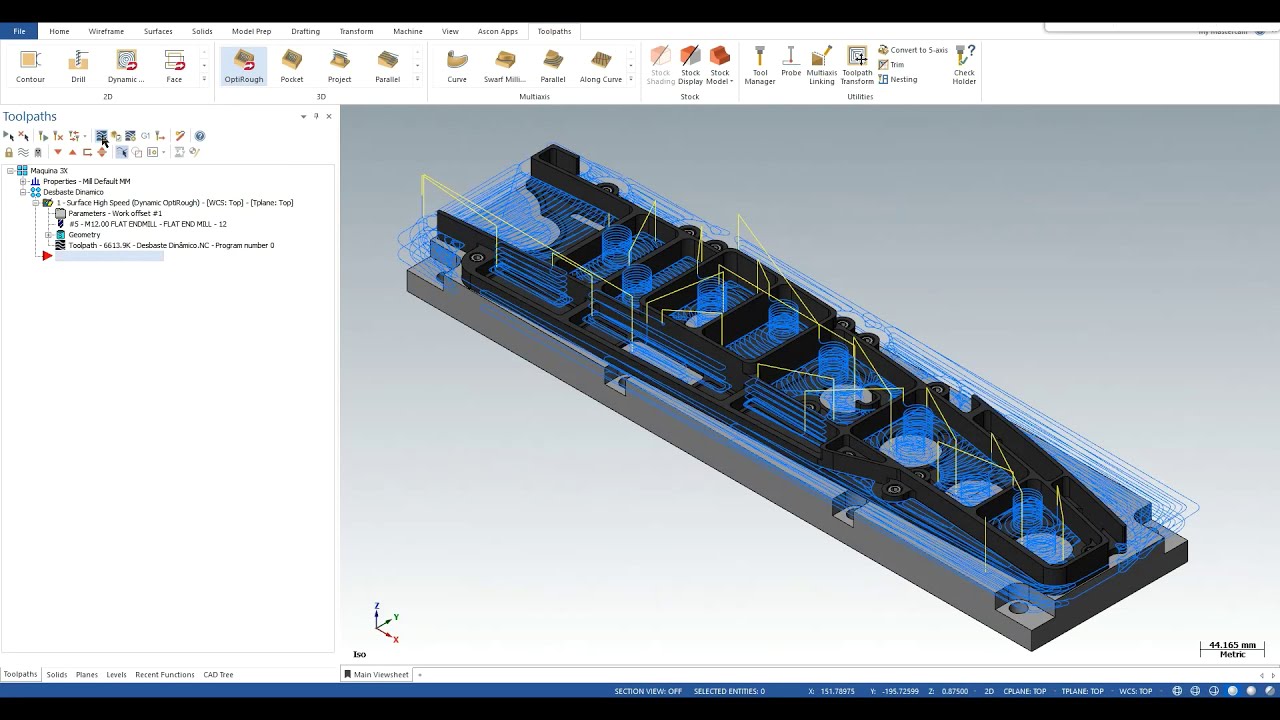1280x720 pixels.
Task: Select the Pocket 3D toolpath
Action: (292, 66)
